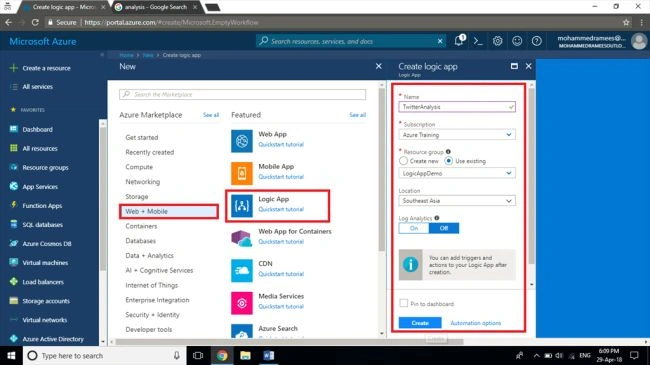Image resolution: width=650 pixels, height=365 pixels.
Task: Open portal settings gear
Action: tap(497, 41)
